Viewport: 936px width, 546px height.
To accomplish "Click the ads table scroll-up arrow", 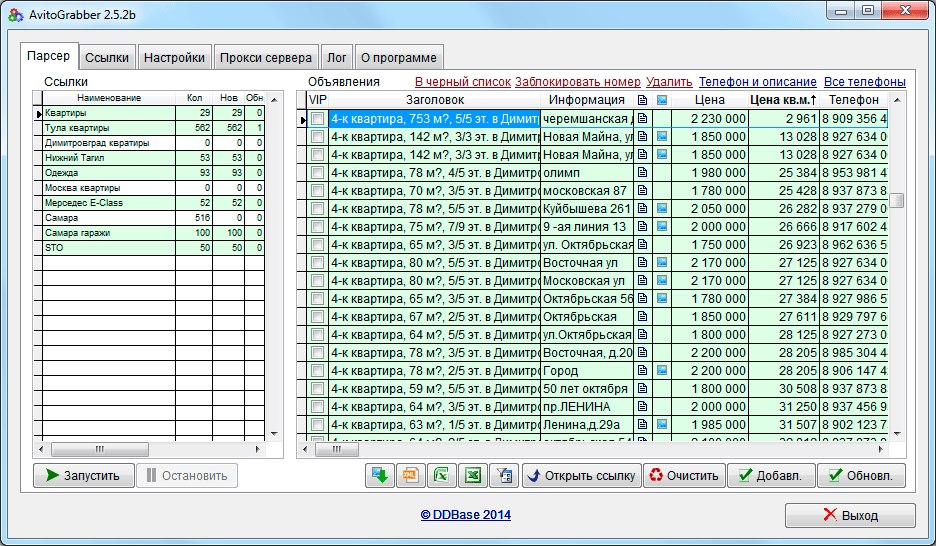I will pos(897,99).
